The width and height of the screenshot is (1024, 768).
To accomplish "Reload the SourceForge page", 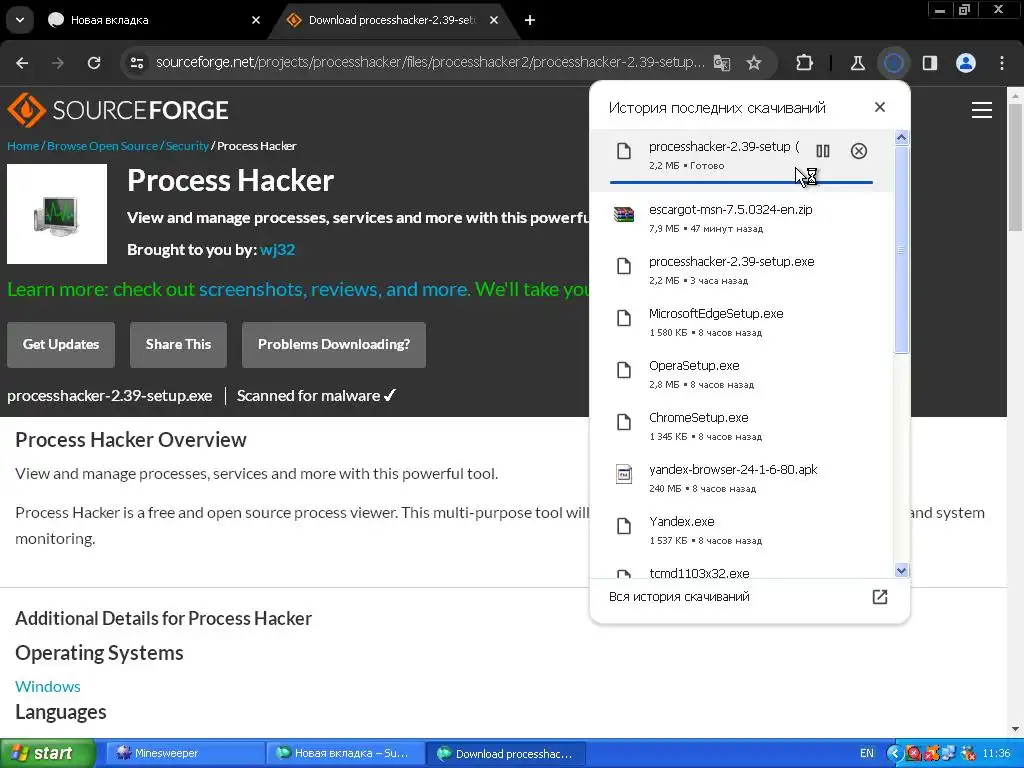I will (94, 63).
